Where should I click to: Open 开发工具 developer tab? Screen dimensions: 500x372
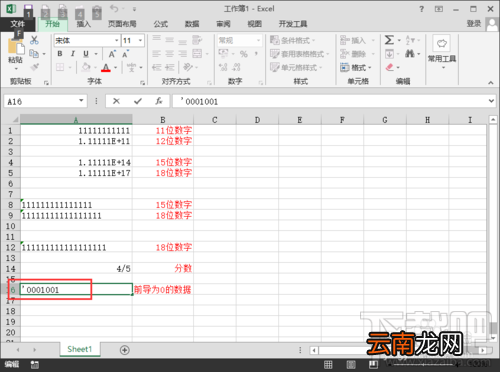click(x=293, y=24)
